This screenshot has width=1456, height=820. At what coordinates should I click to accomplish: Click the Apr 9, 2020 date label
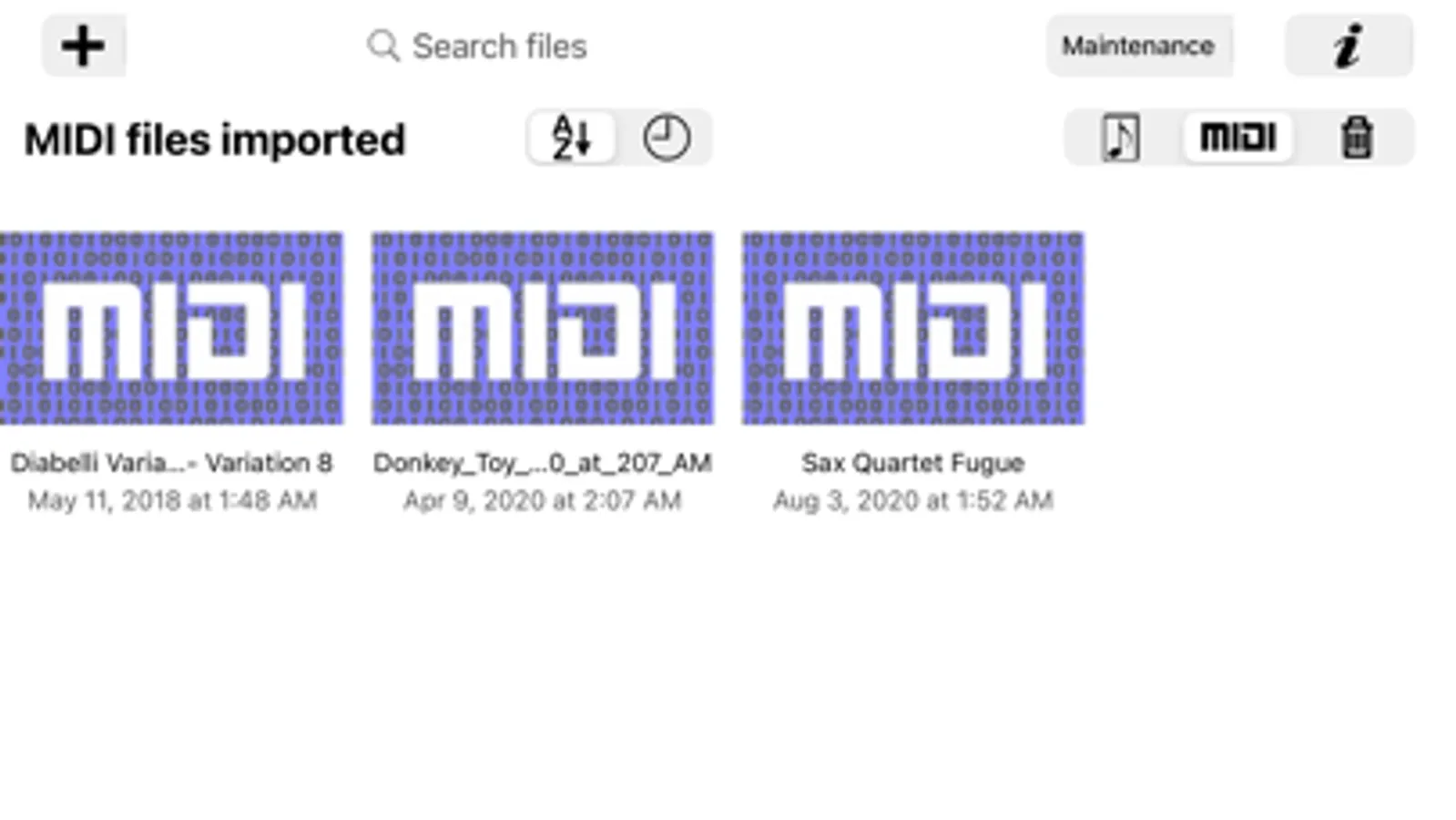(543, 500)
